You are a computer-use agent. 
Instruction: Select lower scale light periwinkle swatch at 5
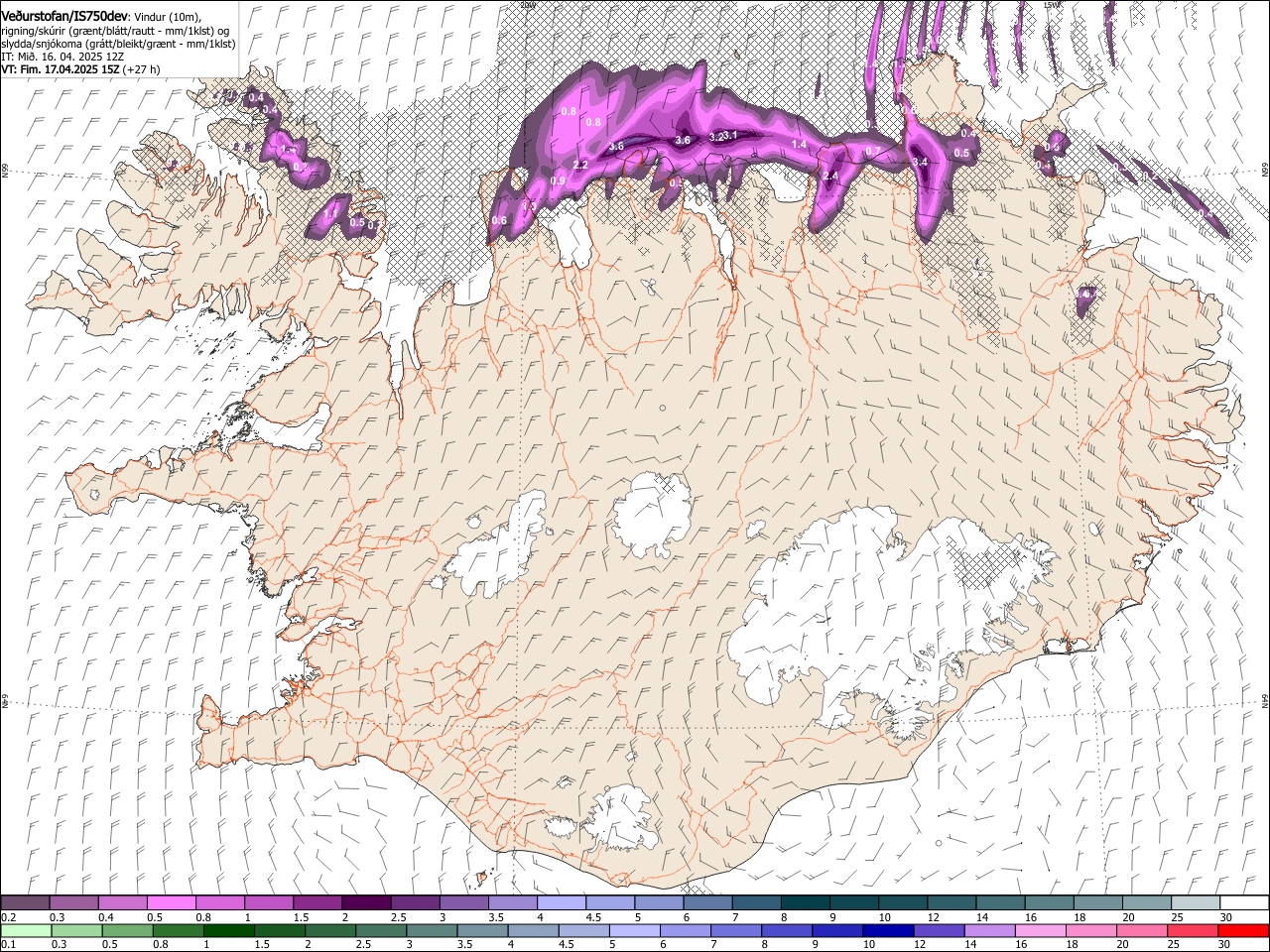(634, 931)
